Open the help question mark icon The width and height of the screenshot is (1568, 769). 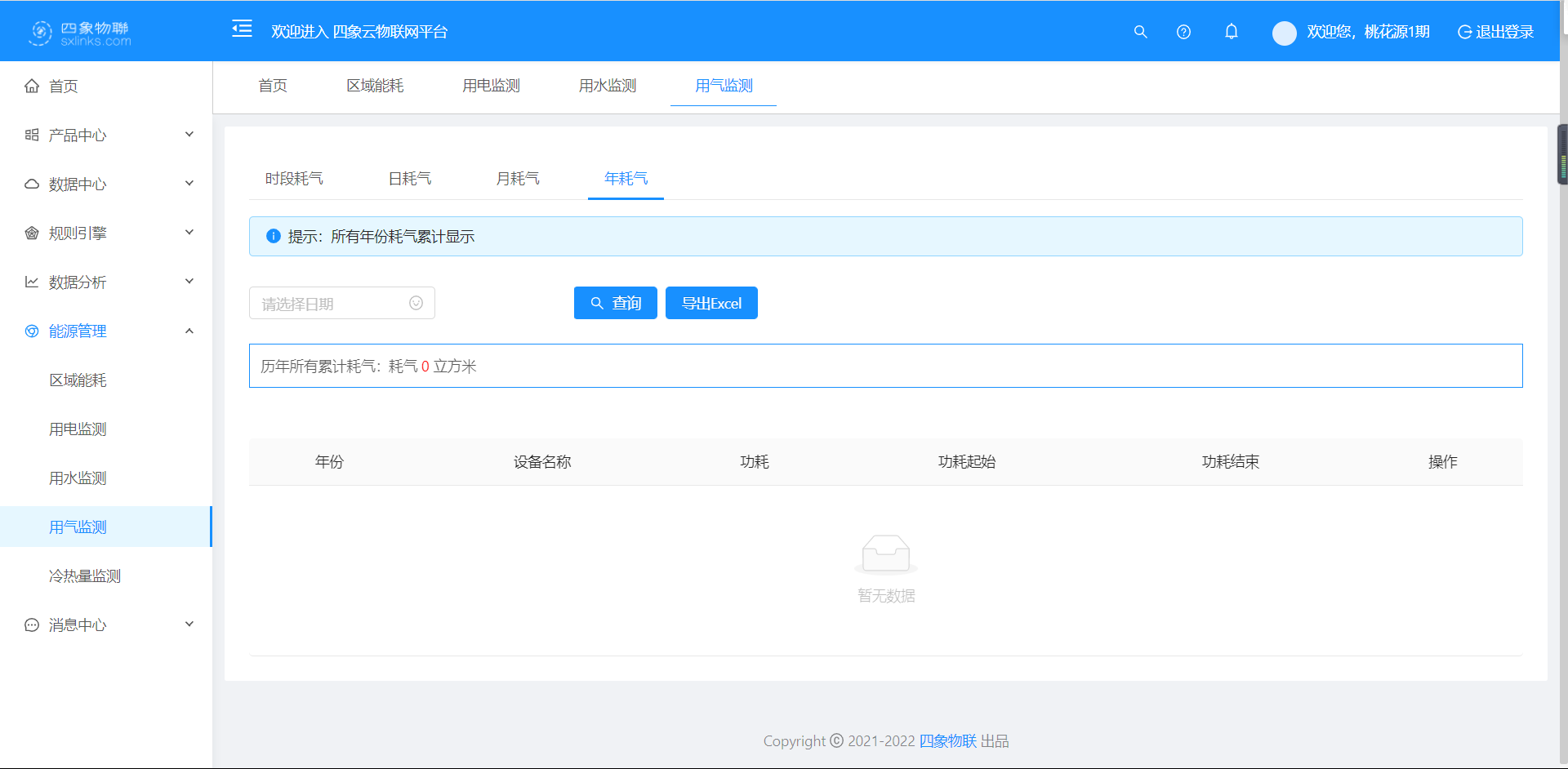[1183, 32]
